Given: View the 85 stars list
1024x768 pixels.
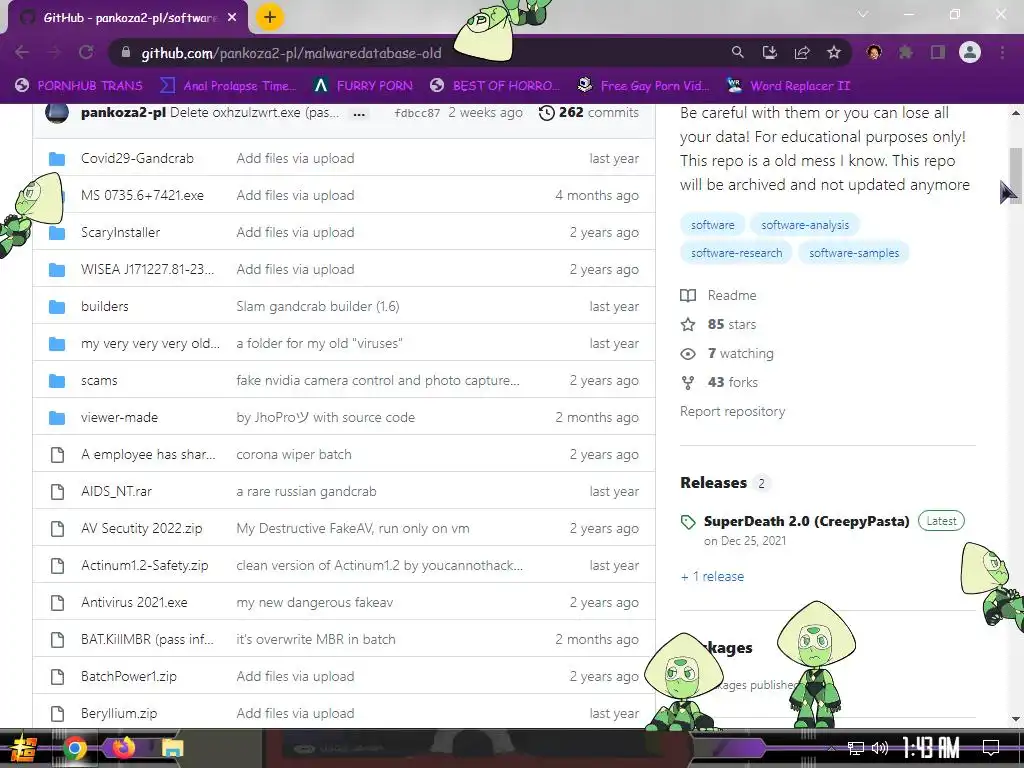Looking at the screenshot, I should [718, 325].
